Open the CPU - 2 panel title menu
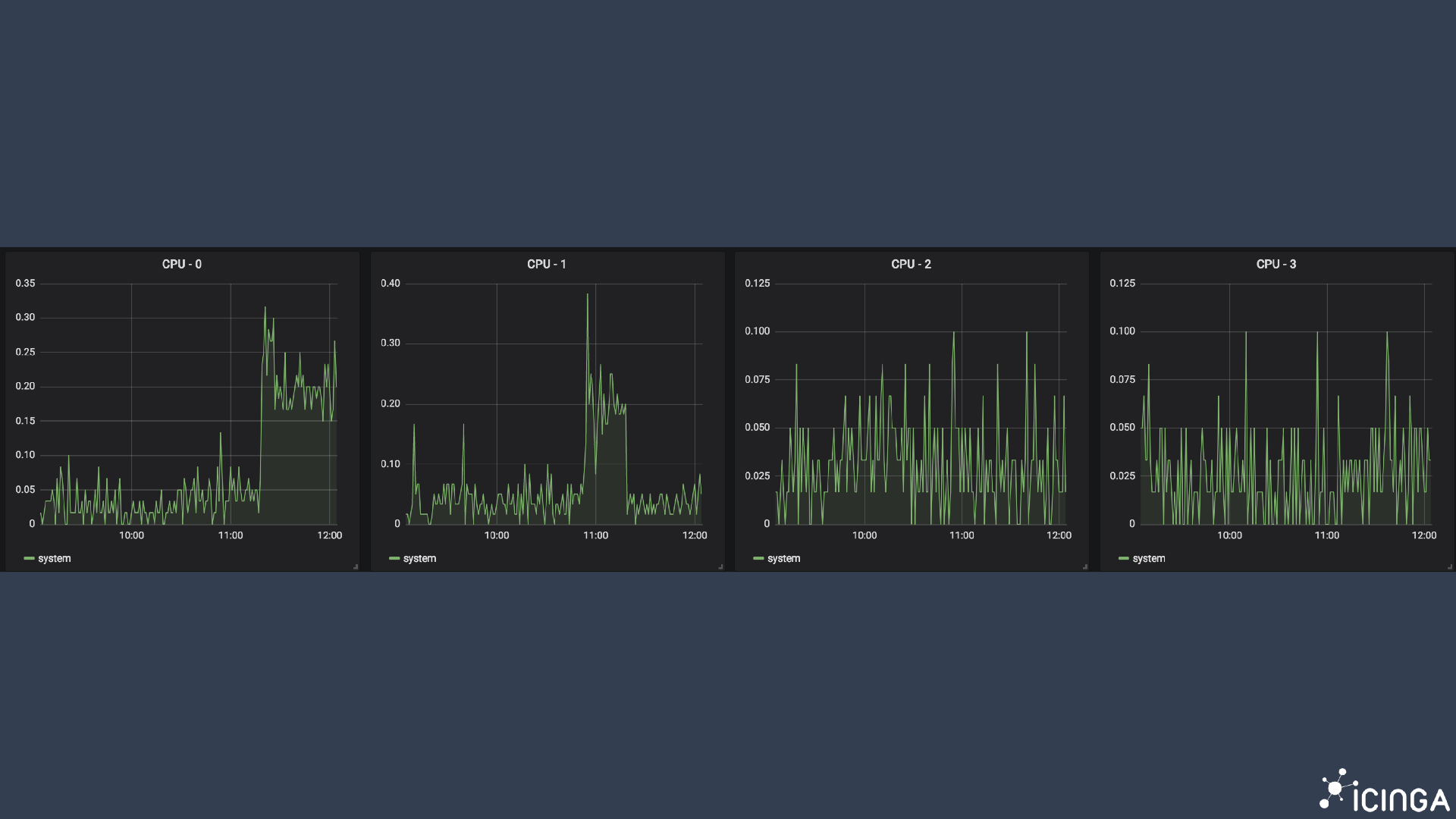Image resolution: width=1456 pixels, height=819 pixels. 911,264
